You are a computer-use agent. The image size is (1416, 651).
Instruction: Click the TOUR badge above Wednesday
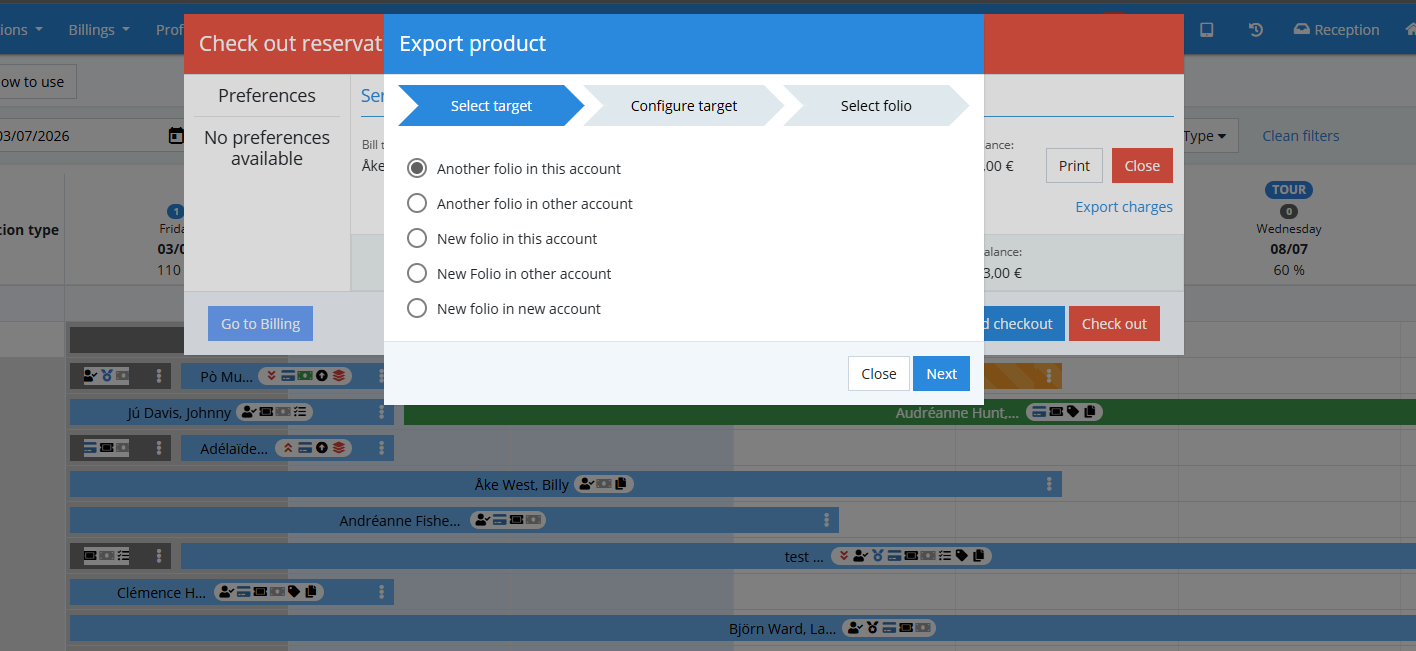point(1289,190)
